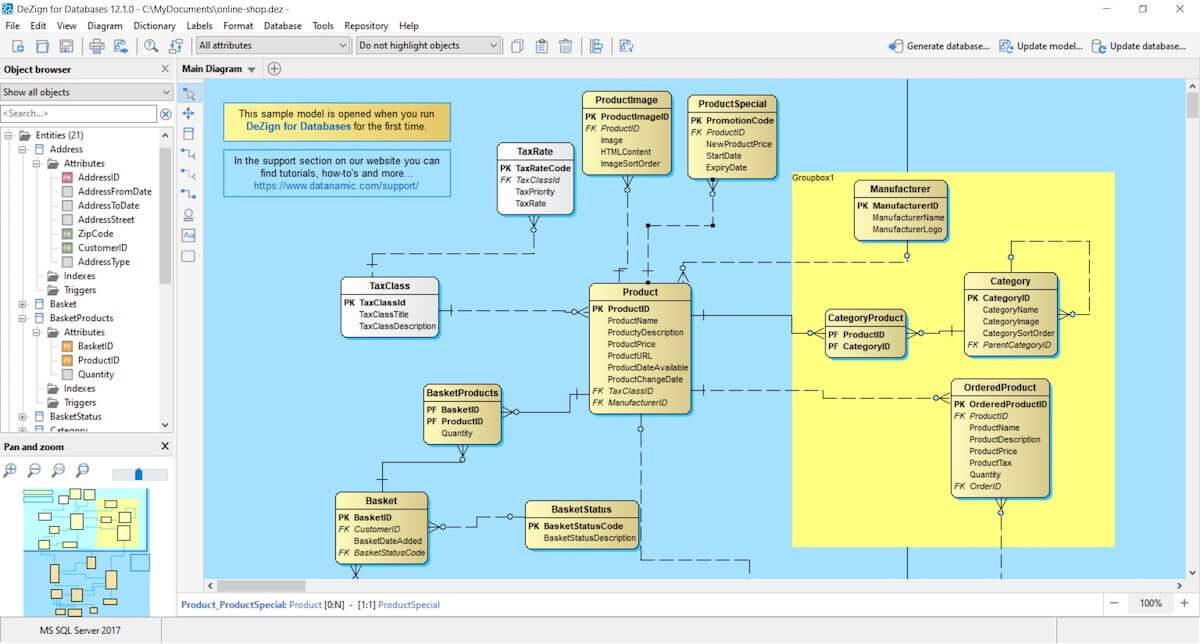The image size is (1200, 644).
Task: Select the Pan (four-arrow) tool
Action: [188, 114]
